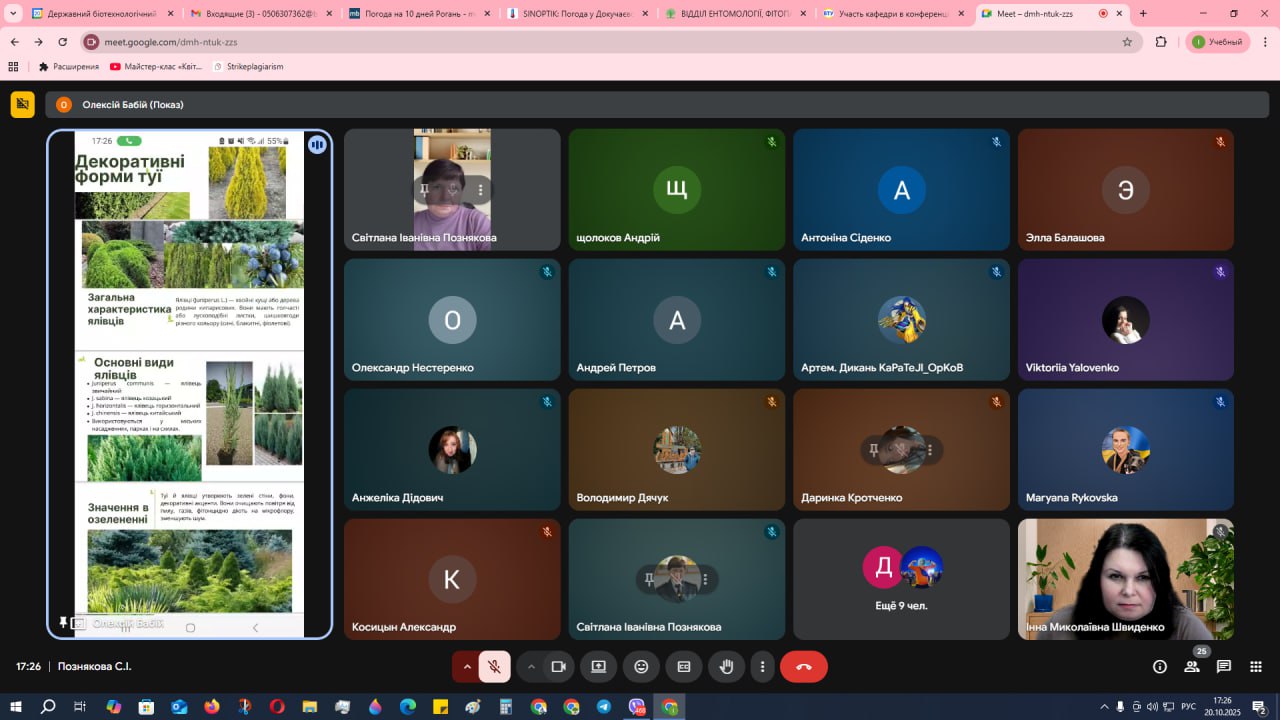Viewport: 1280px width, 720px height.
Task: Click the present screen icon
Action: click(x=598, y=667)
